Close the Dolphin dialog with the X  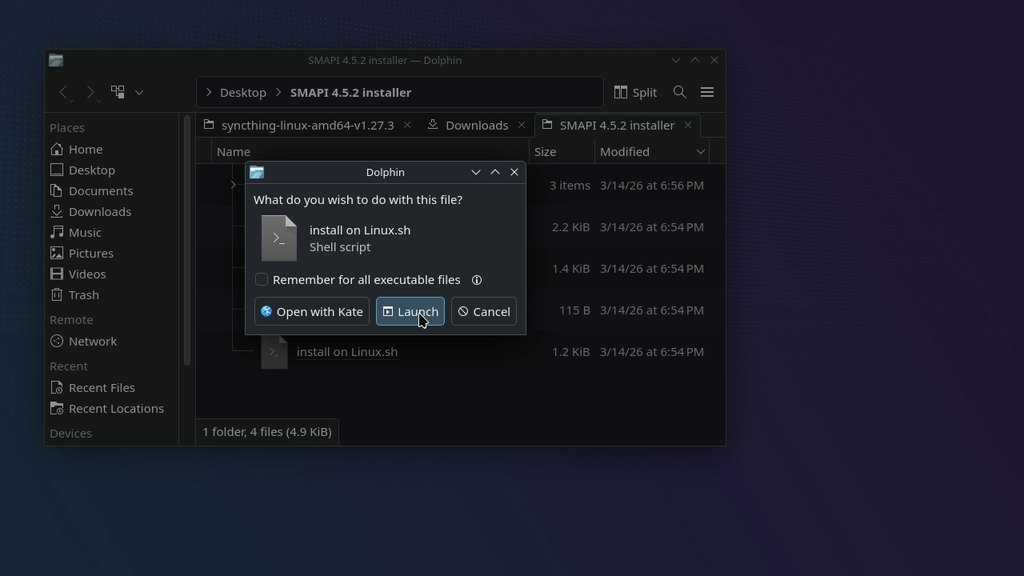(x=515, y=172)
